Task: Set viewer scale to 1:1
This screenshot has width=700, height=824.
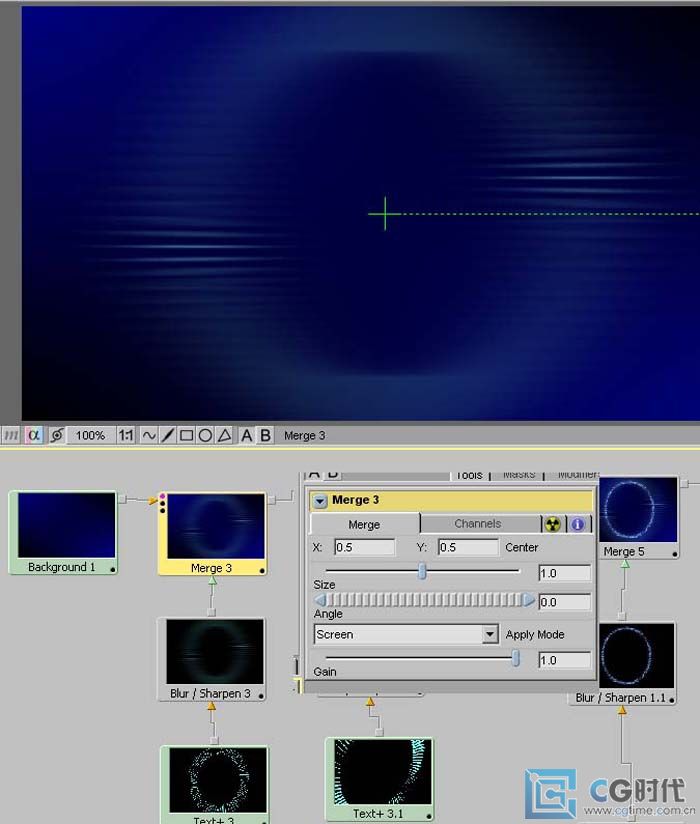Action: (x=126, y=435)
